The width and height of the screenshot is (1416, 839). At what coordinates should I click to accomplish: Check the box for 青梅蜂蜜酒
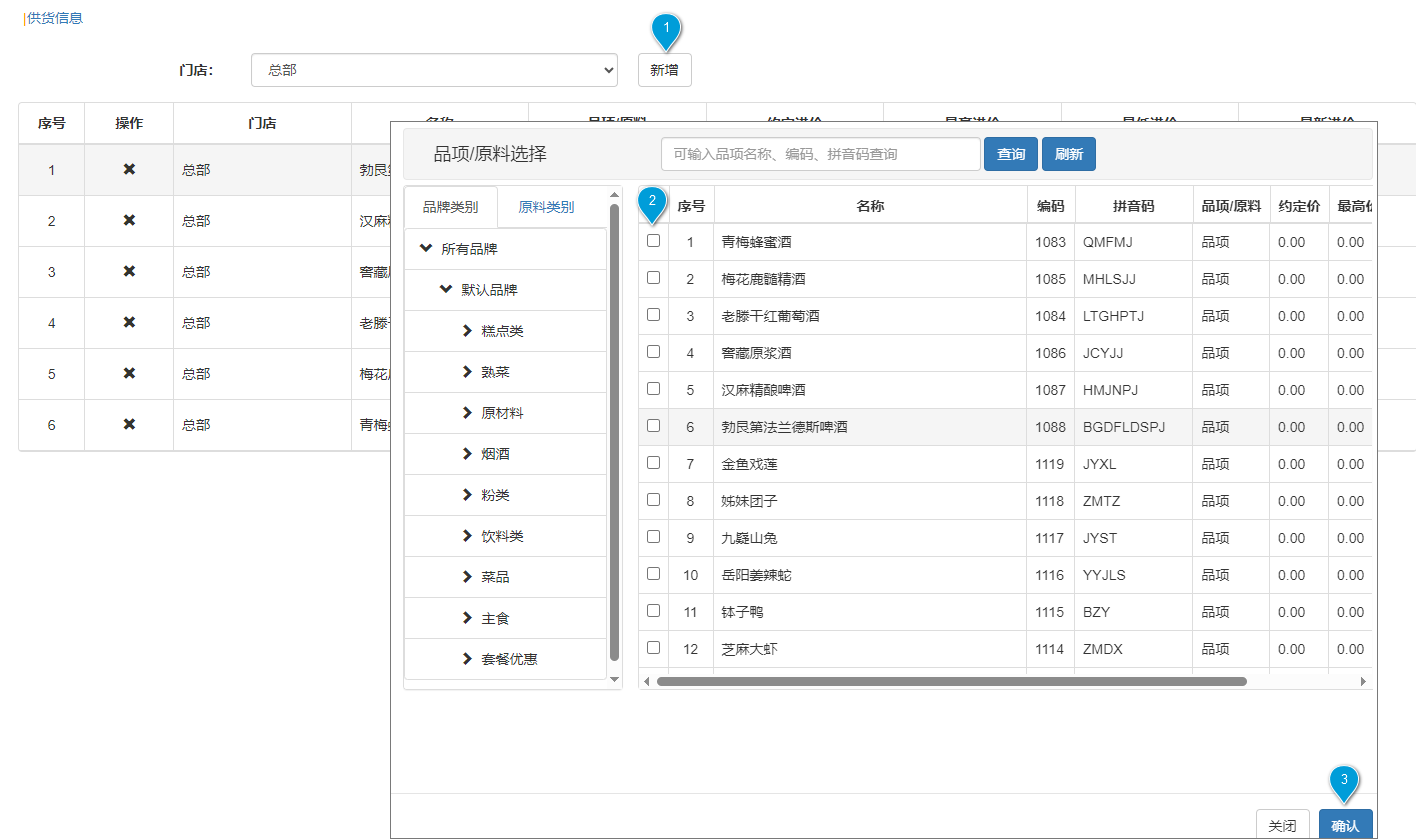(653, 241)
